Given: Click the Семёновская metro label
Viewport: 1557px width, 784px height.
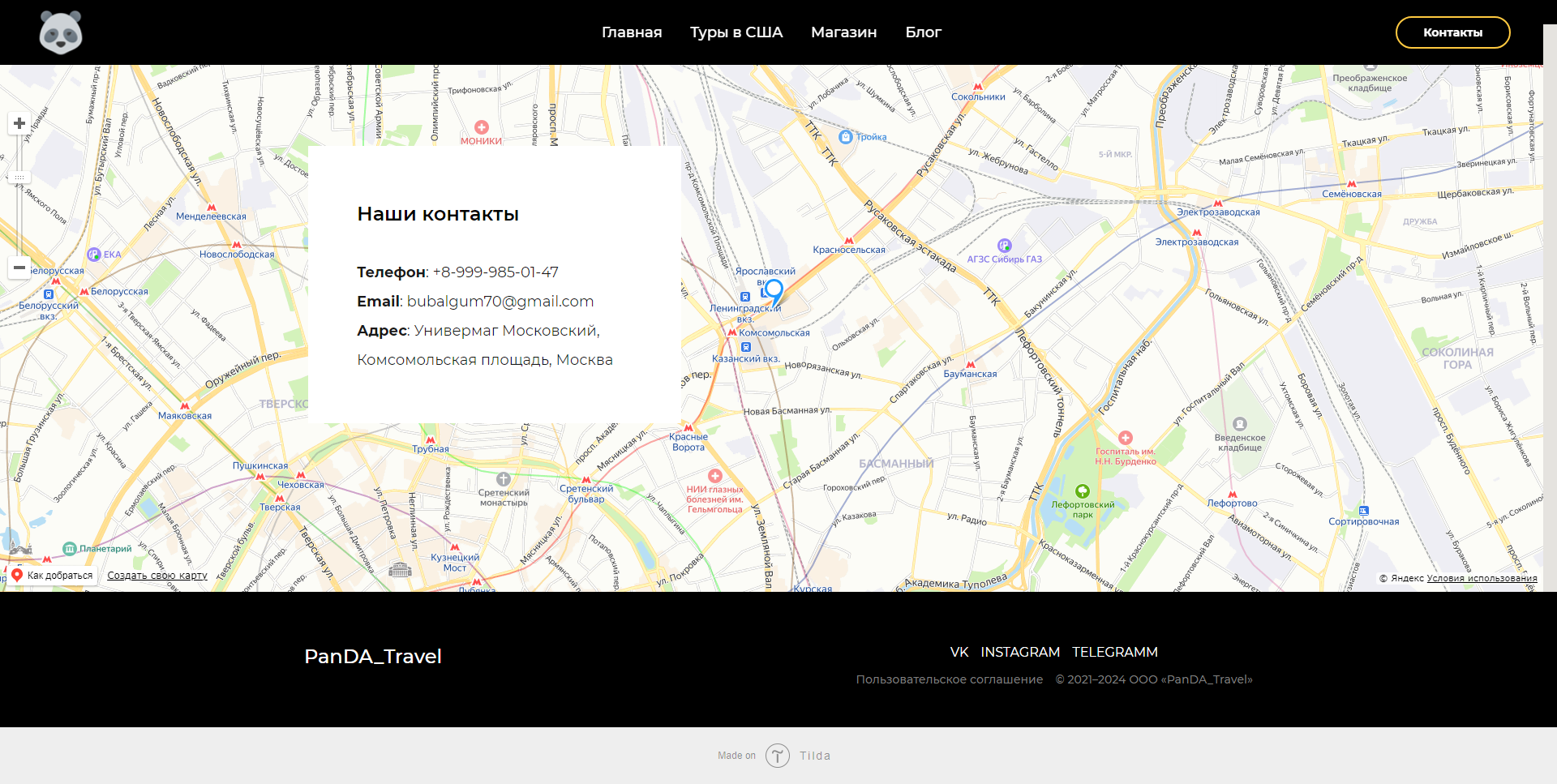Looking at the screenshot, I should point(1352,195).
